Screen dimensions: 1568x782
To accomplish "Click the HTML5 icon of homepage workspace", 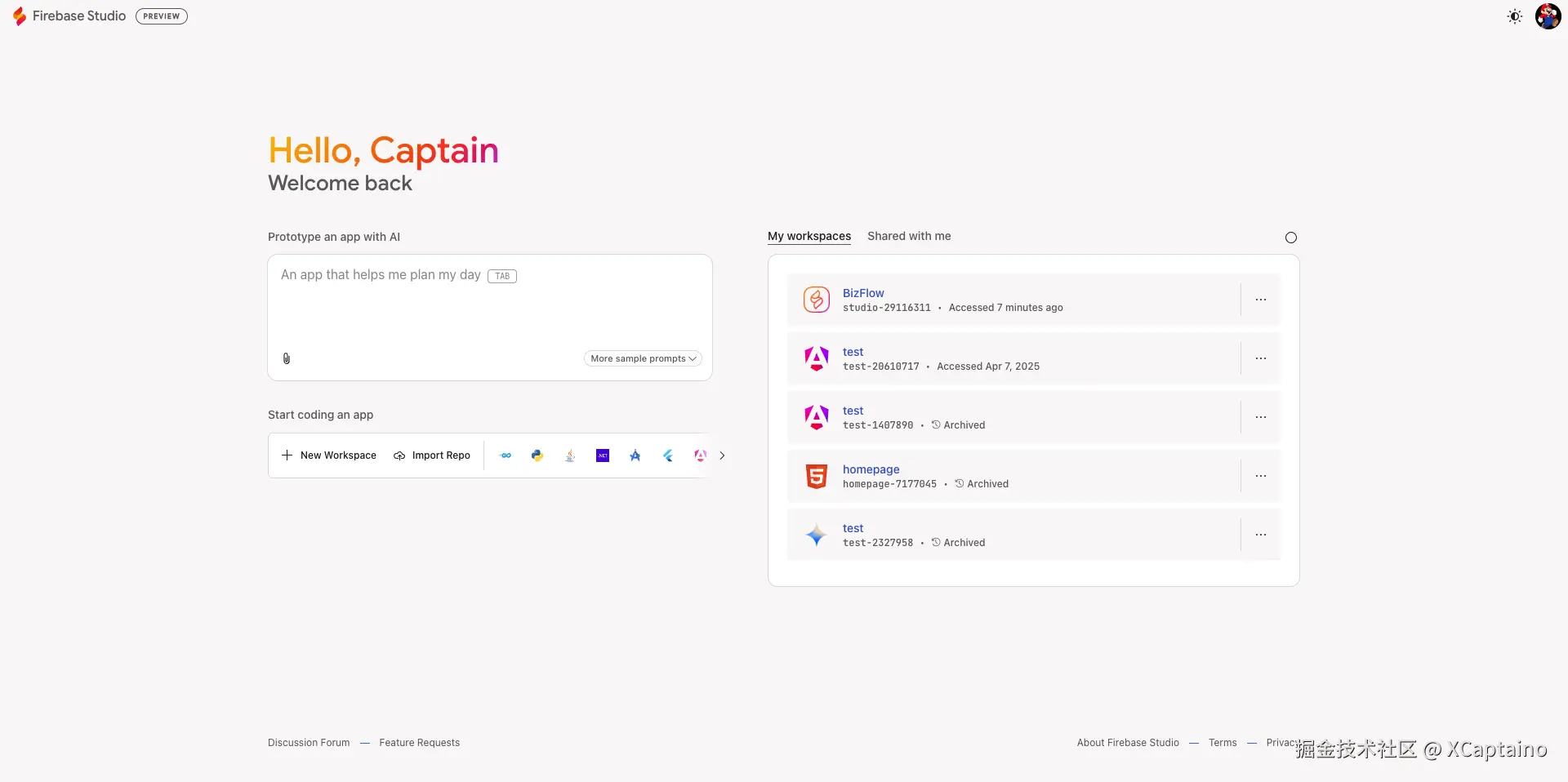I will (x=817, y=476).
